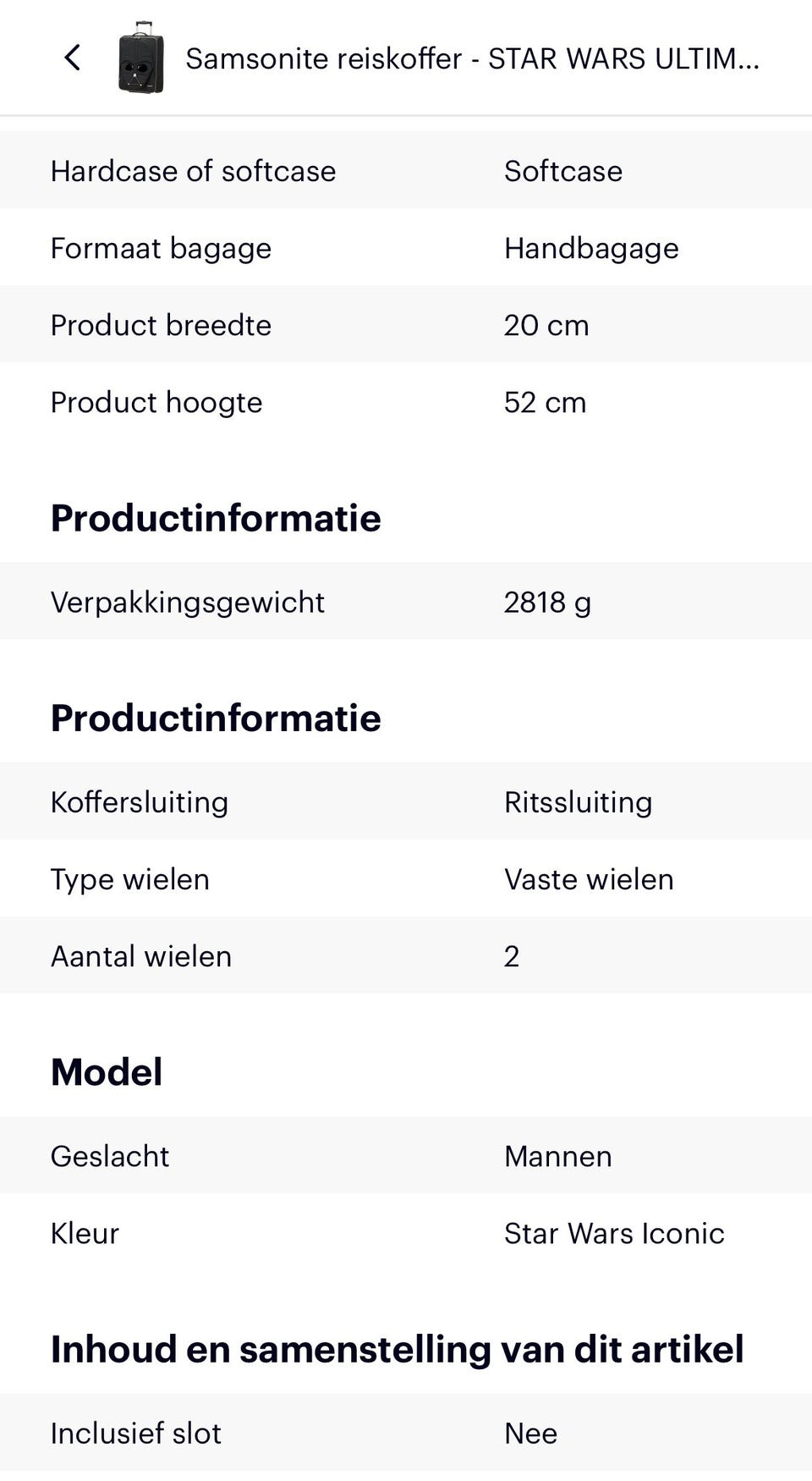Tap the 52 cm height value
812x1481 pixels.
(545, 402)
